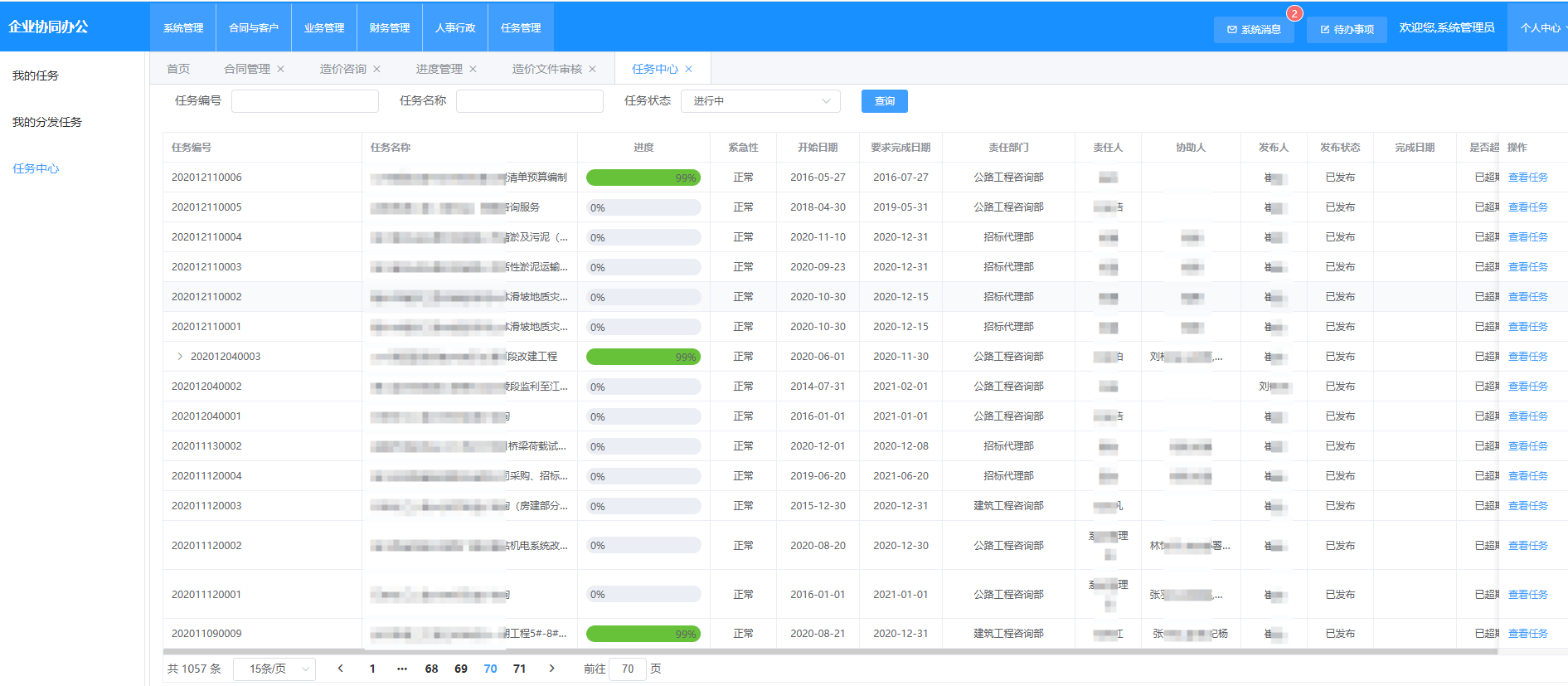This screenshot has width=1568, height=686.
Task: Close the 造价咨询 tab
Action: (x=376, y=69)
